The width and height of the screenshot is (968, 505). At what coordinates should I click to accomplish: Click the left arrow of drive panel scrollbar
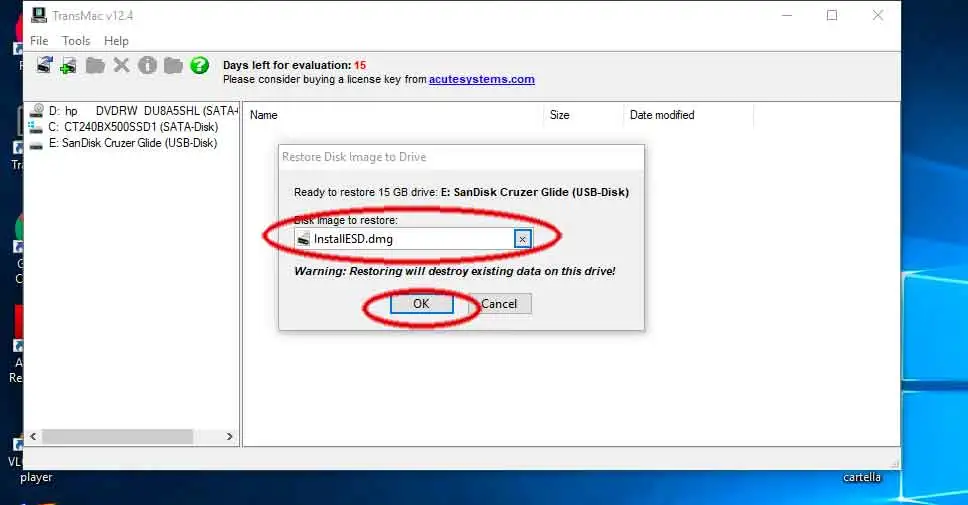(x=33, y=436)
